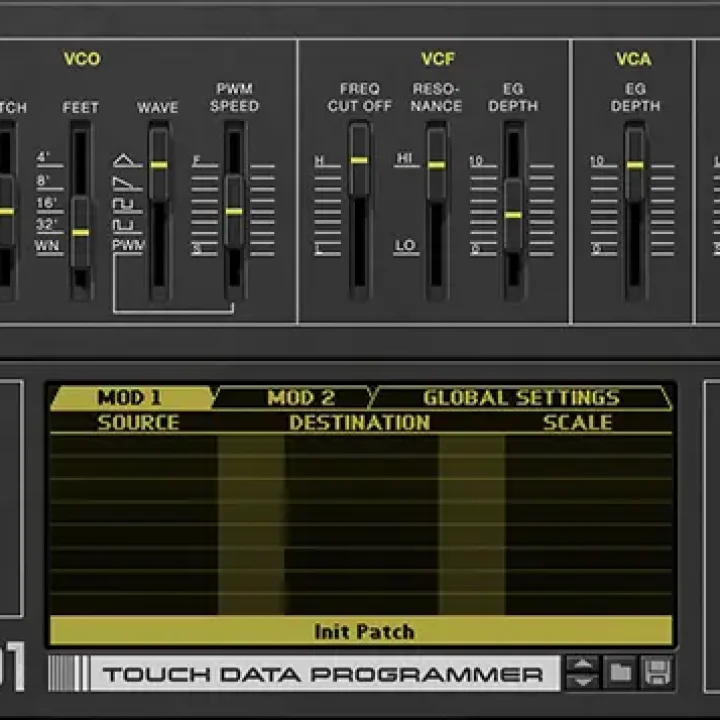
Task: Click the VCF section heading
Action: [438, 59]
